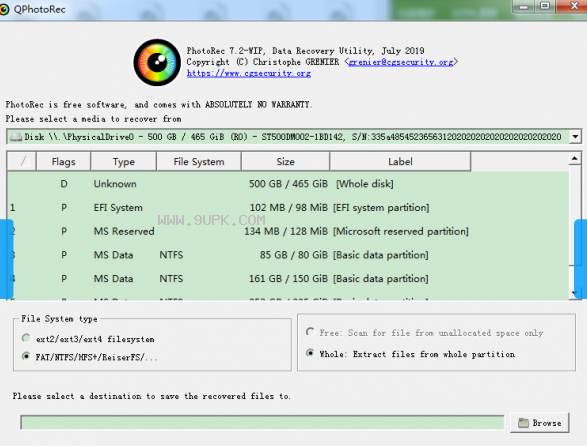Click the 102 MB / 98 MiB size cell
The height and width of the screenshot is (446, 587).
(289, 207)
